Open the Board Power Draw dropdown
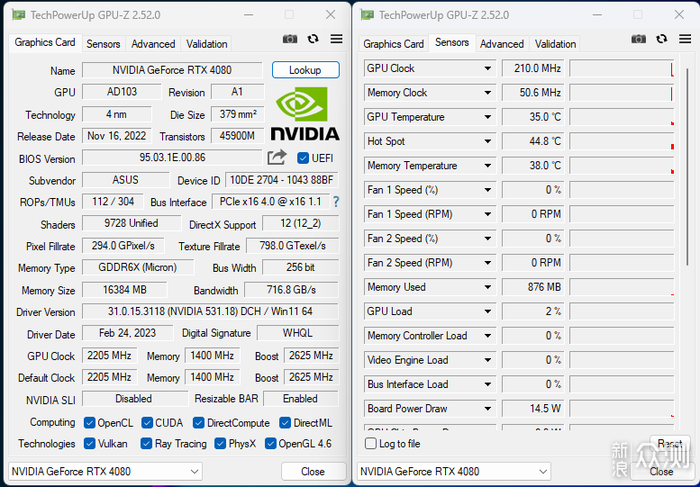The image size is (700, 487). pos(488,409)
